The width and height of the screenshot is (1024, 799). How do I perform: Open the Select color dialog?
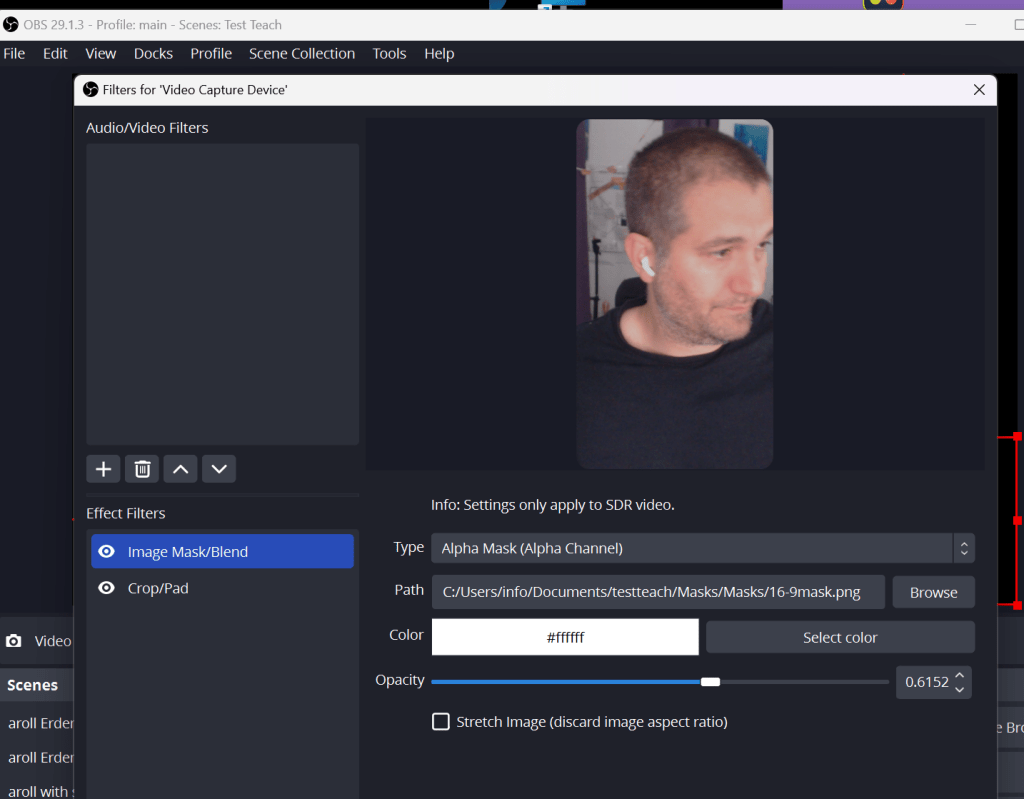click(x=840, y=637)
